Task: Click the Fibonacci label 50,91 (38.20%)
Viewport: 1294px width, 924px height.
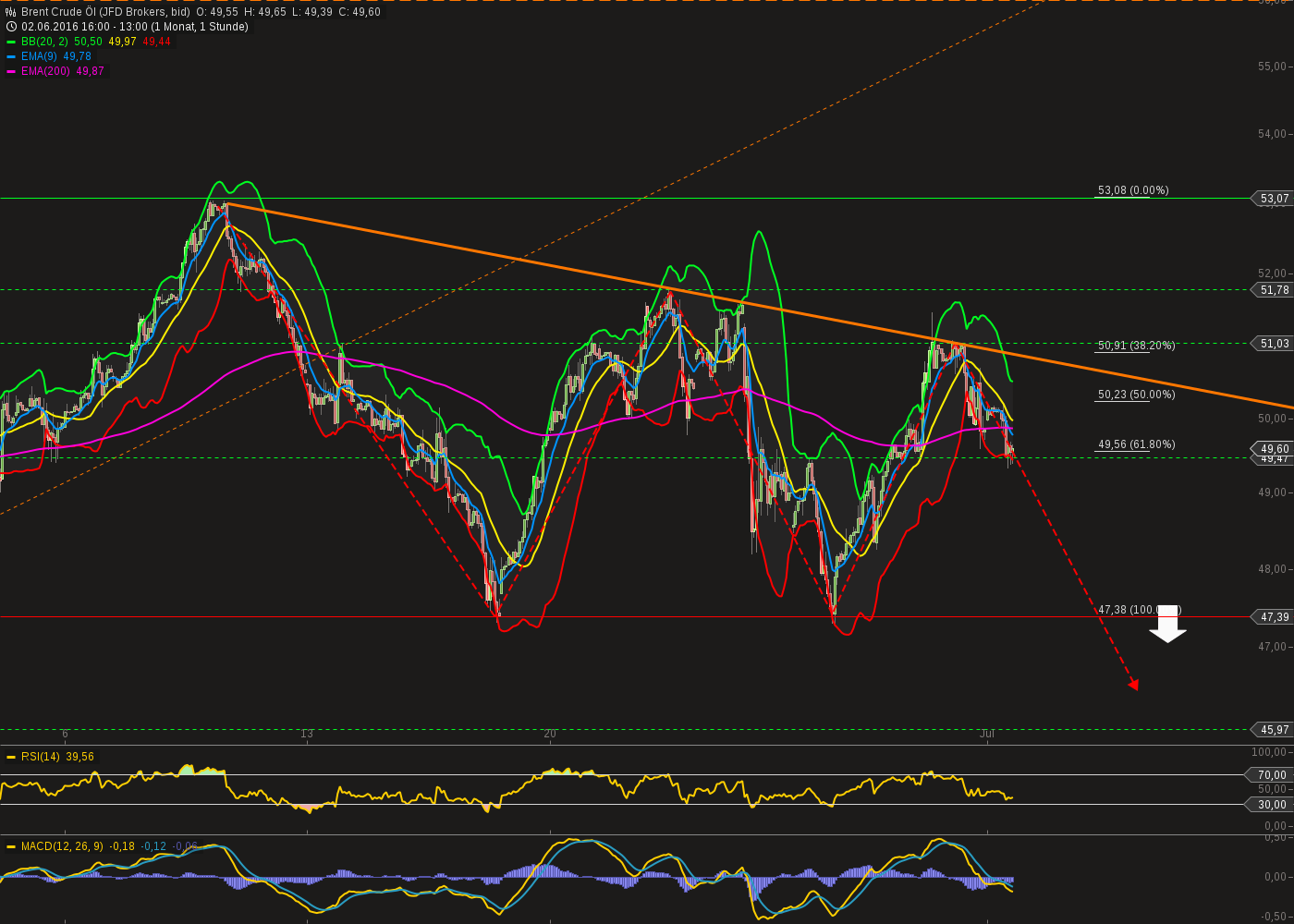Action: 1137,346
